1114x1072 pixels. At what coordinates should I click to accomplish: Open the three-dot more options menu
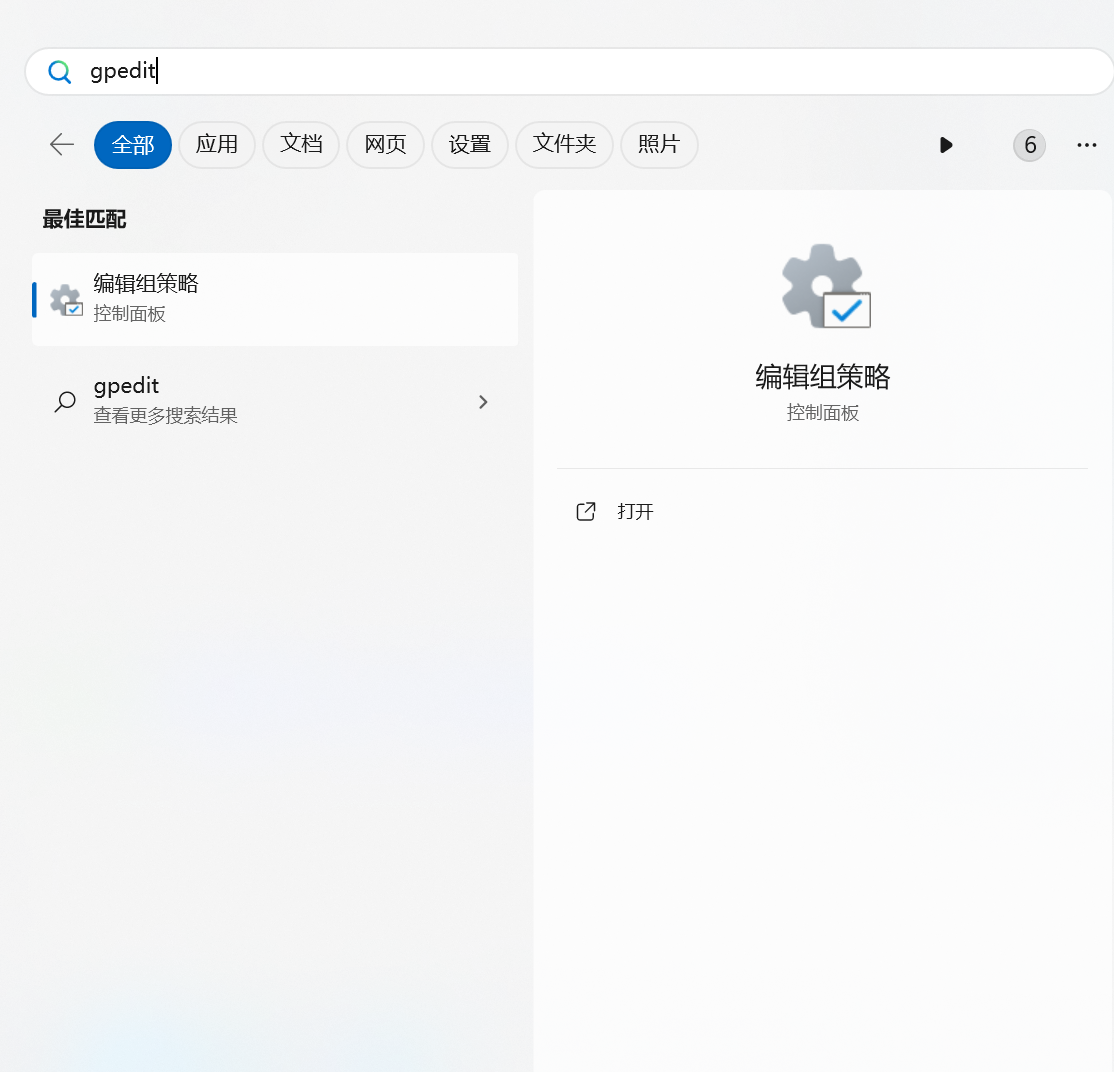1087,146
